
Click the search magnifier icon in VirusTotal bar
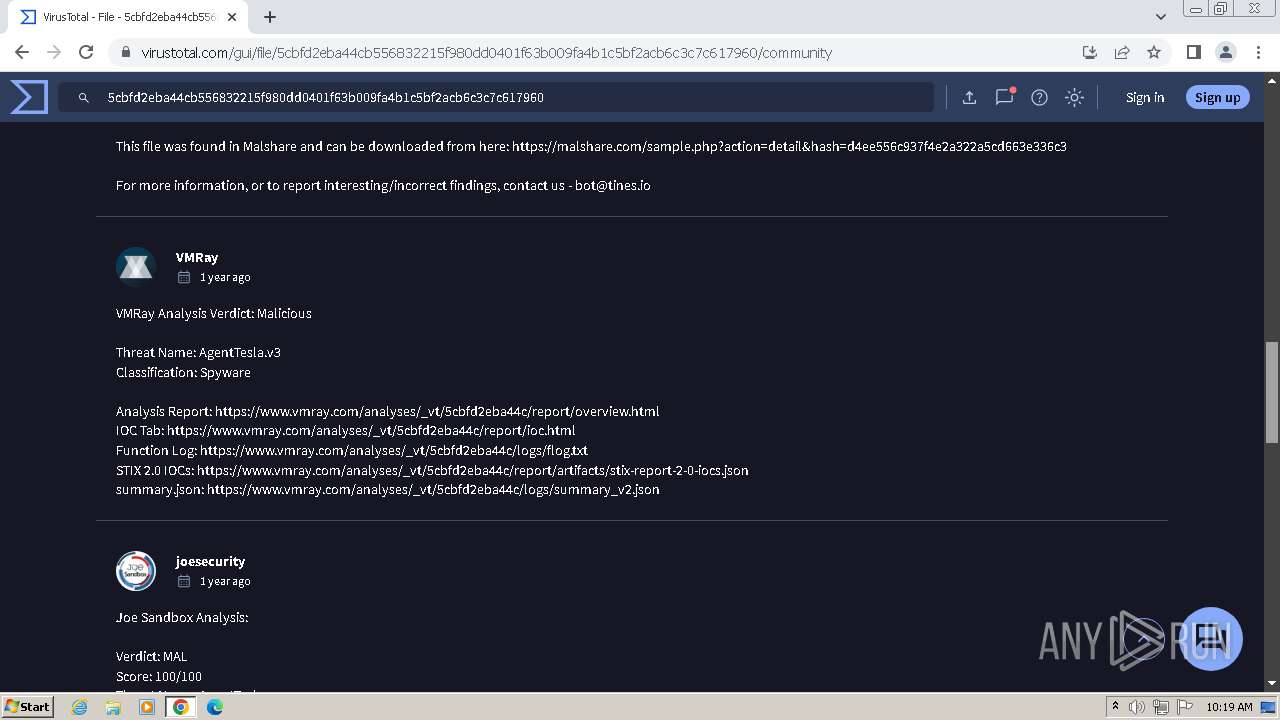click(84, 98)
